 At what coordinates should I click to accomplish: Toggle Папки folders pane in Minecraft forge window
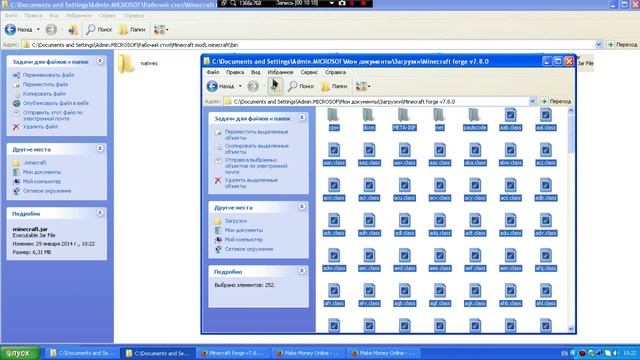click(334, 86)
